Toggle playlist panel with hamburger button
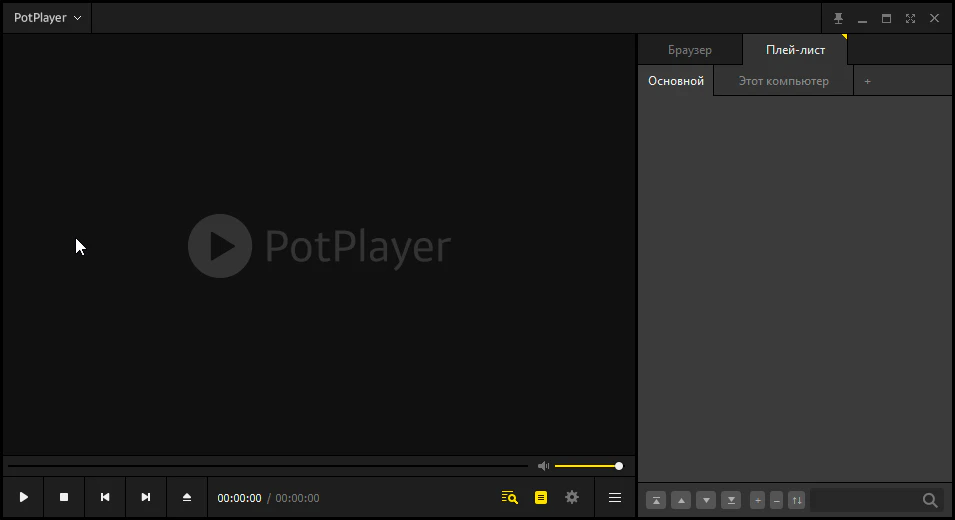This screenshot has width=955, height=520. (615, 497)
